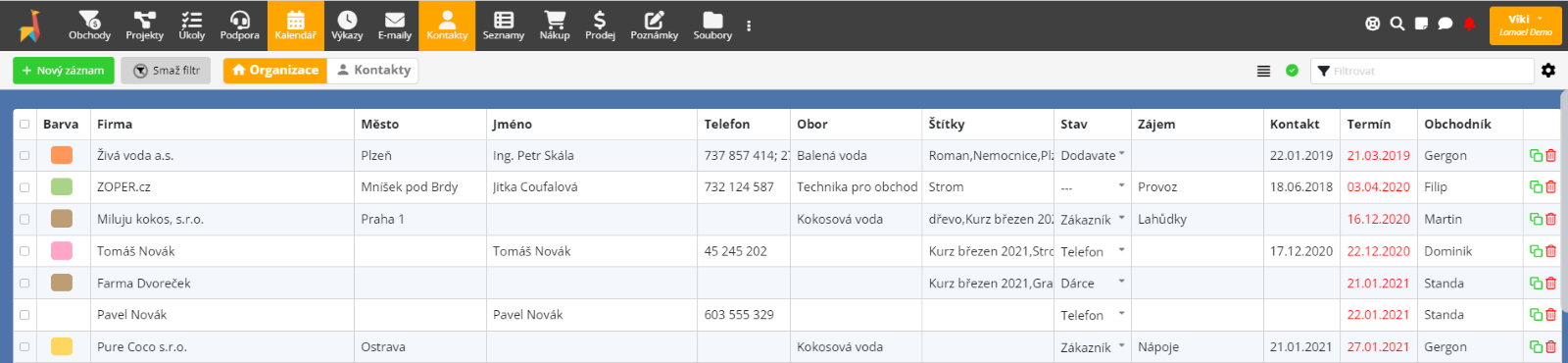Switch to the Kontakty sub-tab
This screenshot has height=363, width=1568.
[373, 71]
